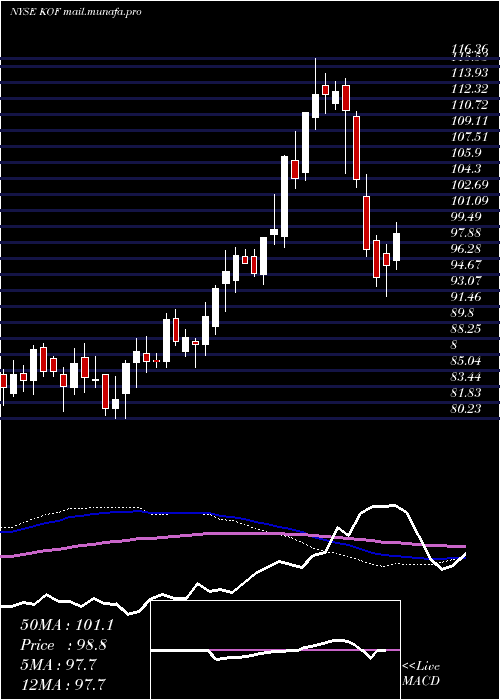This screenshot has width=500, height=700.
Task: Click the 96.28 price axis label
Action: (467, 249)
